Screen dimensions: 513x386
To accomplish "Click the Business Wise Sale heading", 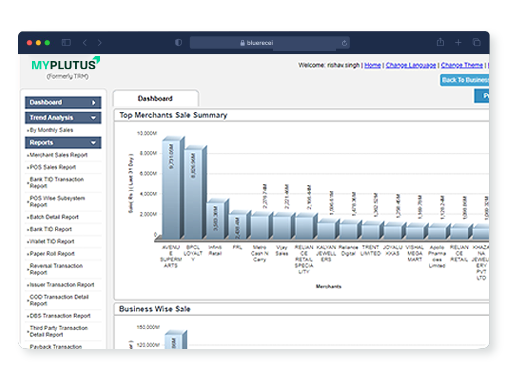I will (155, 309).
